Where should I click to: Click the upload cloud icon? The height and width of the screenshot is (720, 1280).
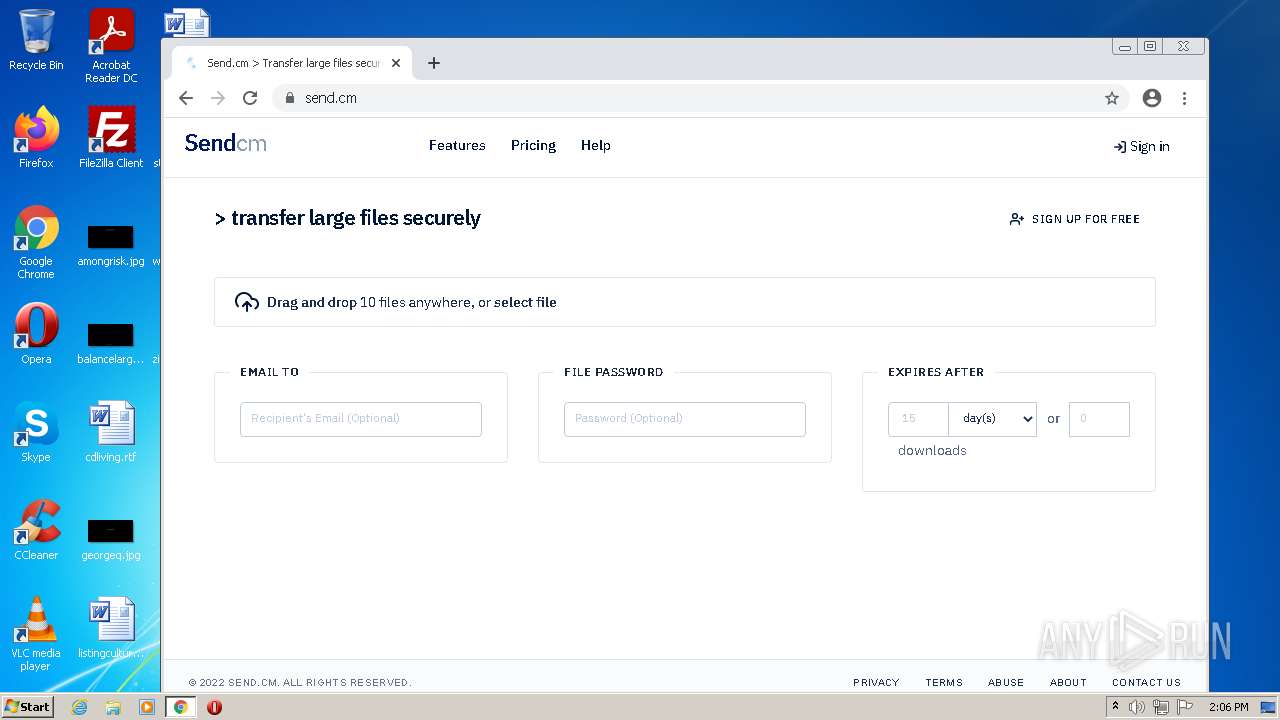[x=247, y=302]
